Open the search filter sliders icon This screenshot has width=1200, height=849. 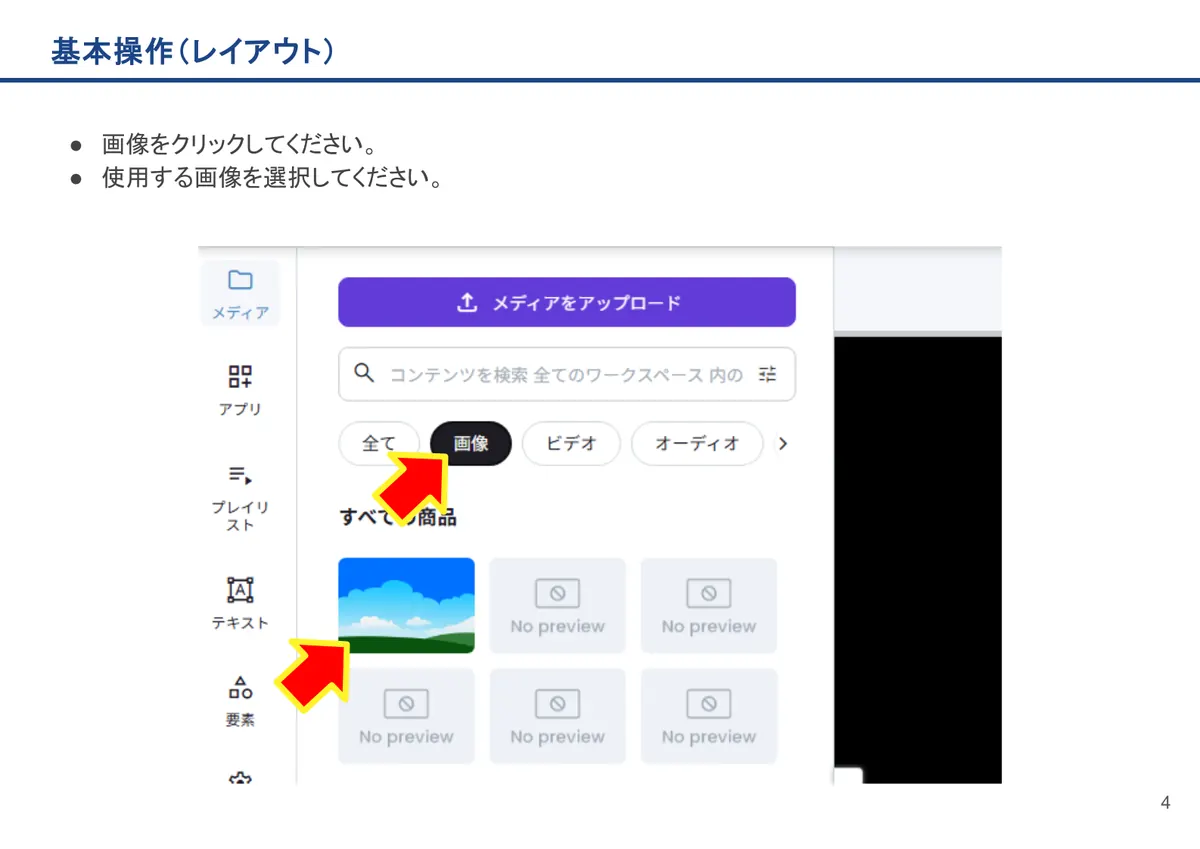pos(768,374)
